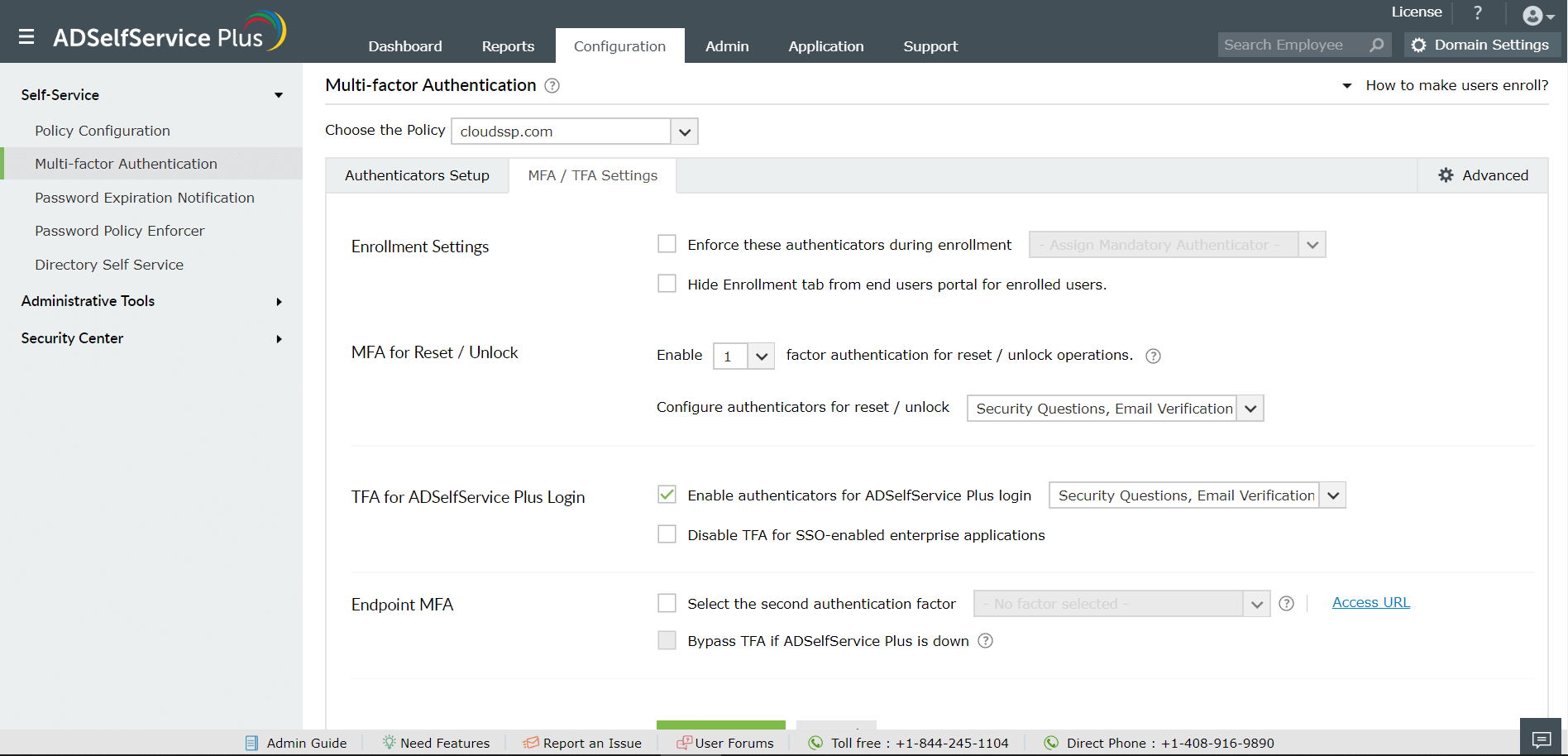
Task: Uncheck Enable authenticators for ADSelfService Plus login
Action: click(x=667, y=495)
